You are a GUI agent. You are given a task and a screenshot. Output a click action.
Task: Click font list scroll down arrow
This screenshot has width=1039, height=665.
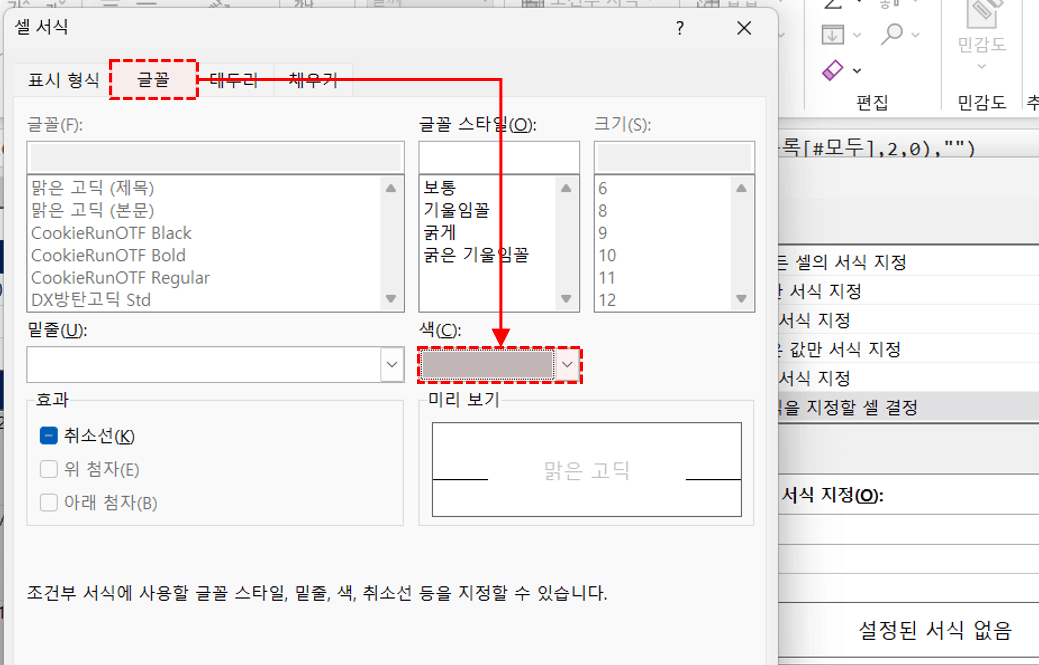[x=391, y=299]
